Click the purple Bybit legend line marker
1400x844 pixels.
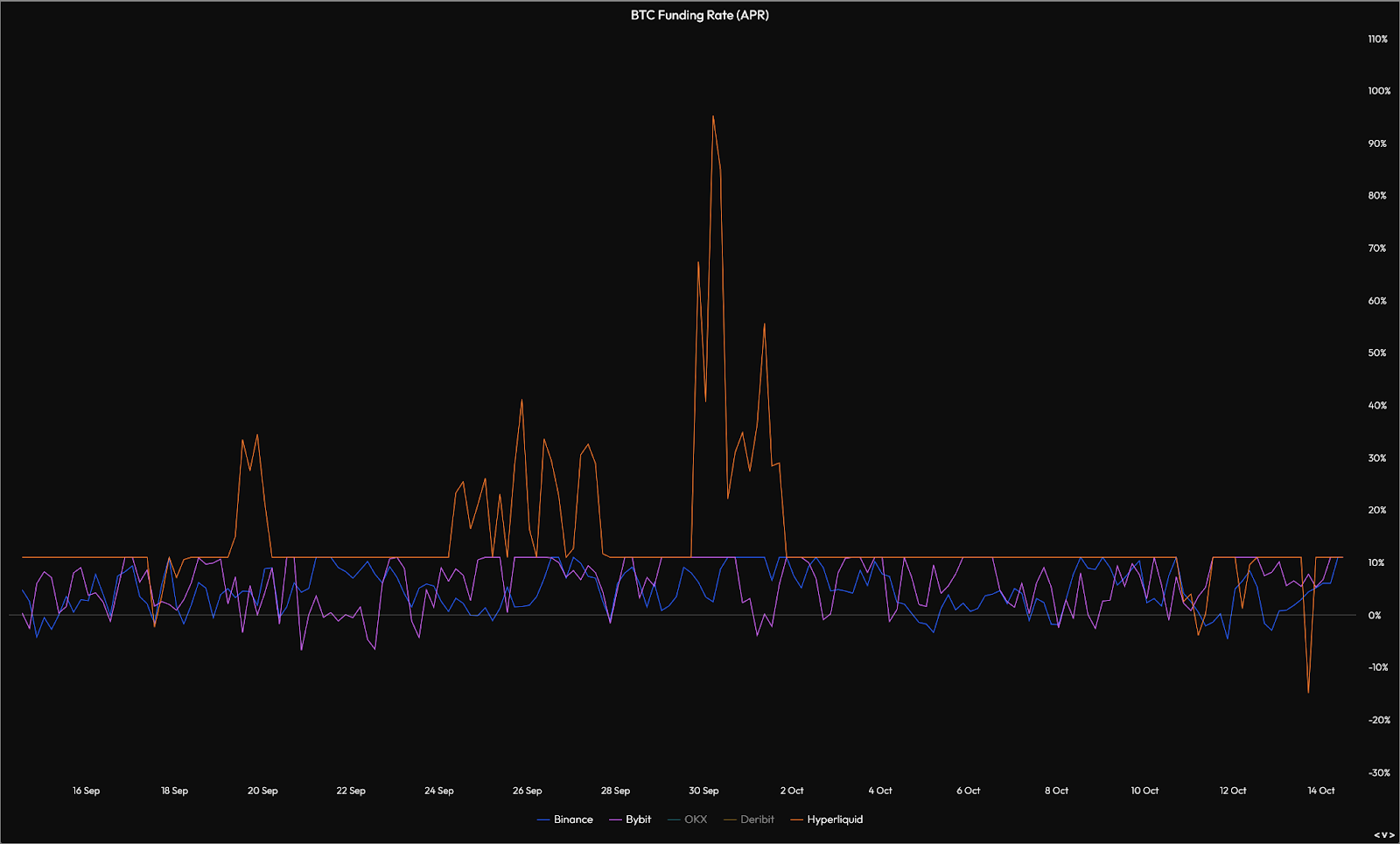click(x=615, y=820)
